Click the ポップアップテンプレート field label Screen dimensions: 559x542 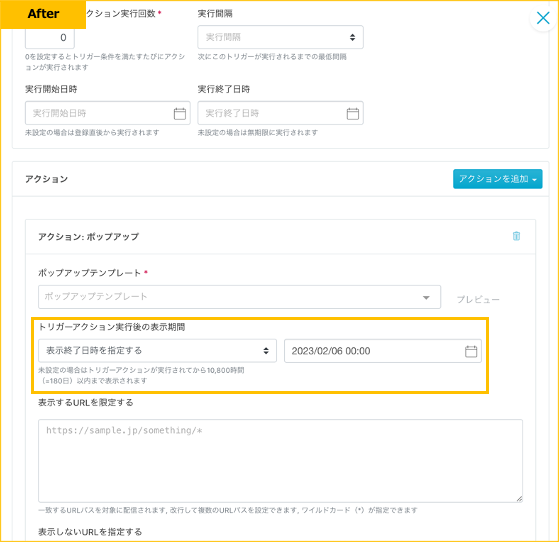tap(89, 273)
